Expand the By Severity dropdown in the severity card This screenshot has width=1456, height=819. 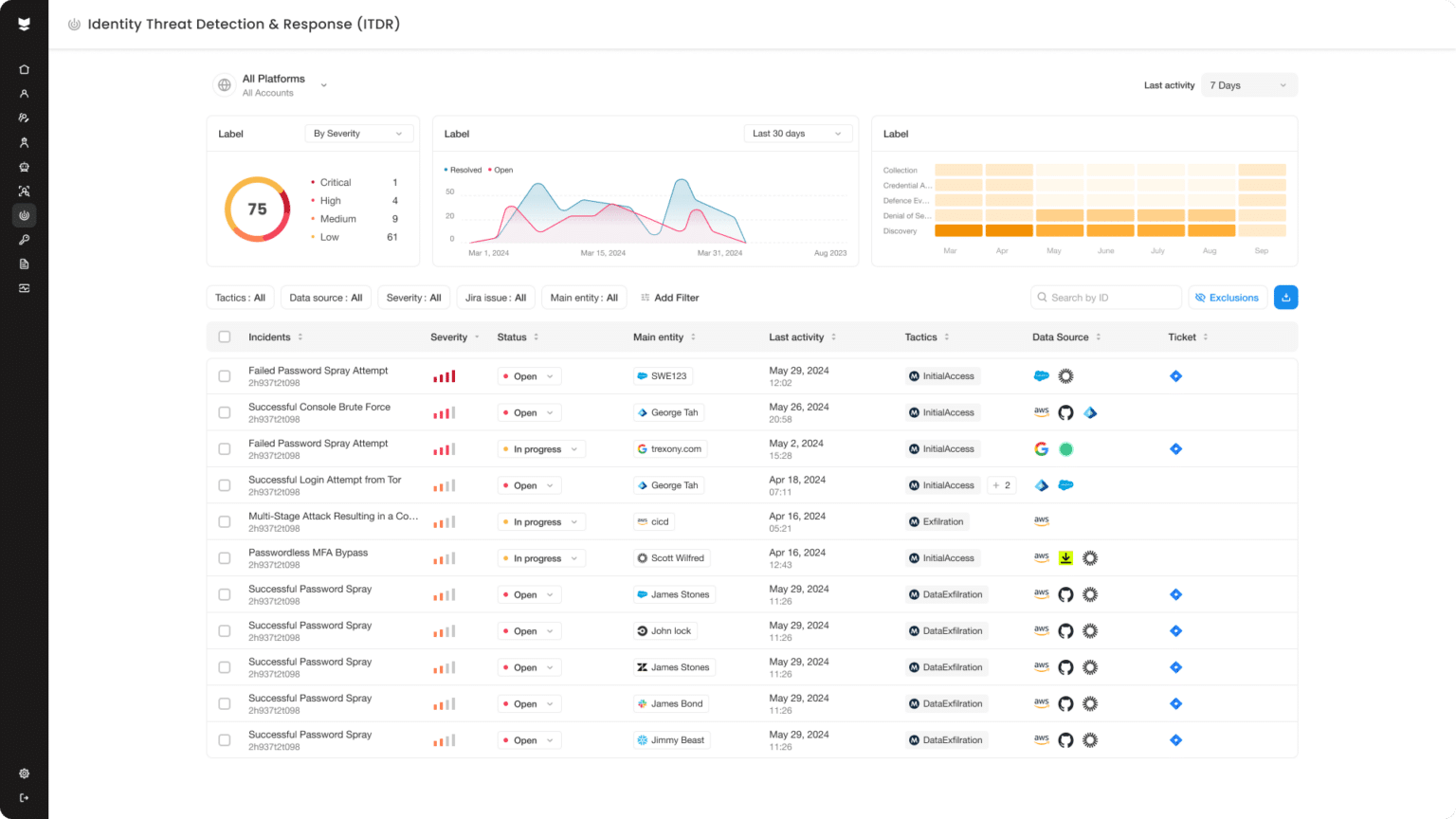(x=358, y=133)
